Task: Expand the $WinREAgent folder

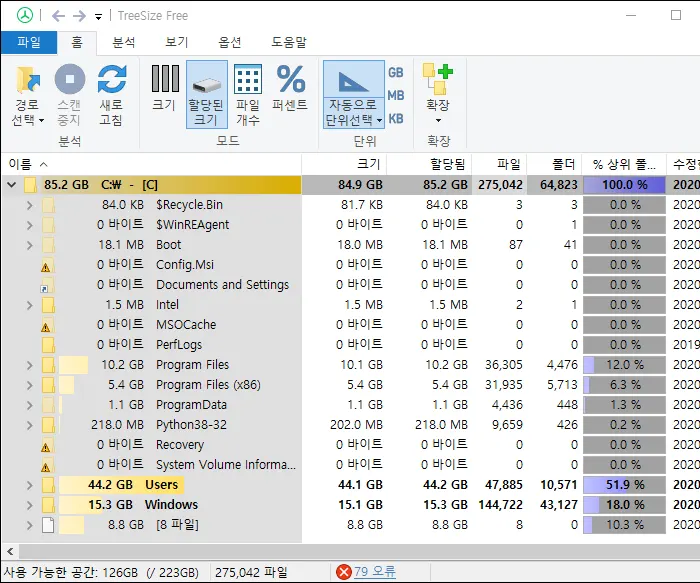Action: (x=29, y=225)
